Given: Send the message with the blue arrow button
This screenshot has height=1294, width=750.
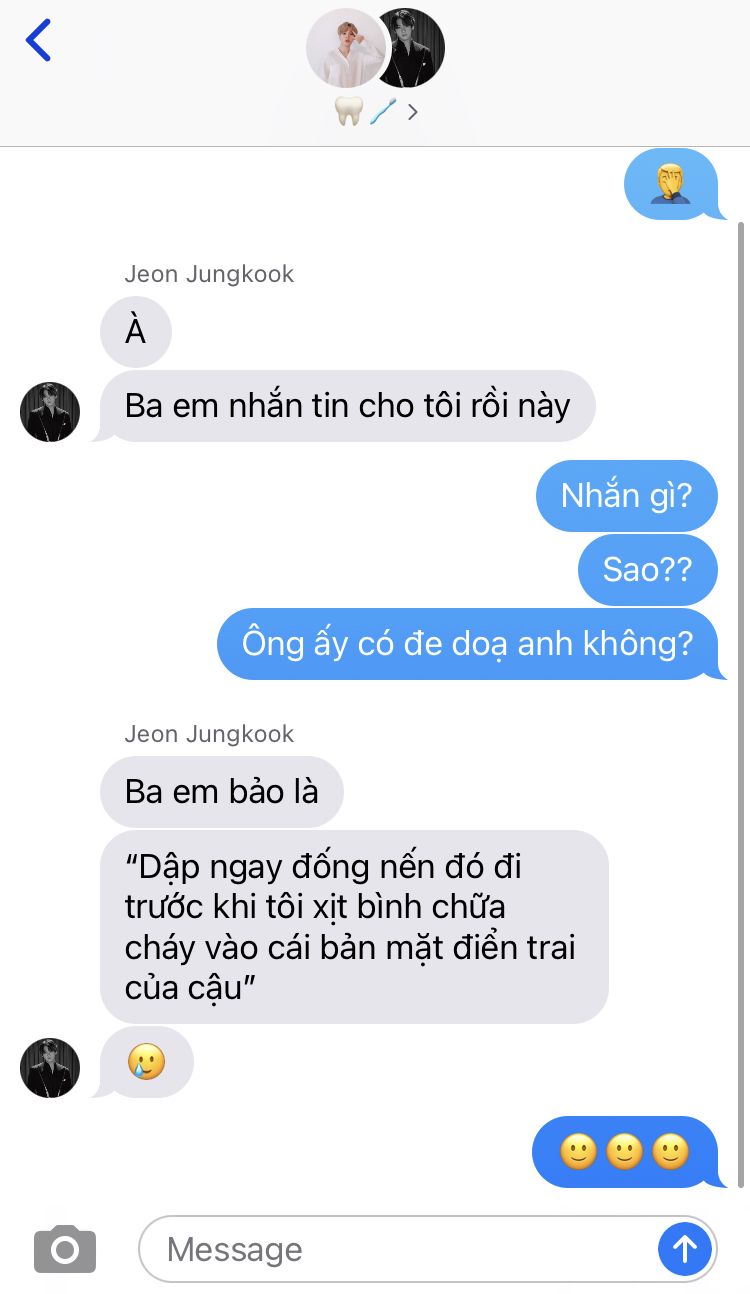Looking at the screenshot, I should (x=685, y=1248).
